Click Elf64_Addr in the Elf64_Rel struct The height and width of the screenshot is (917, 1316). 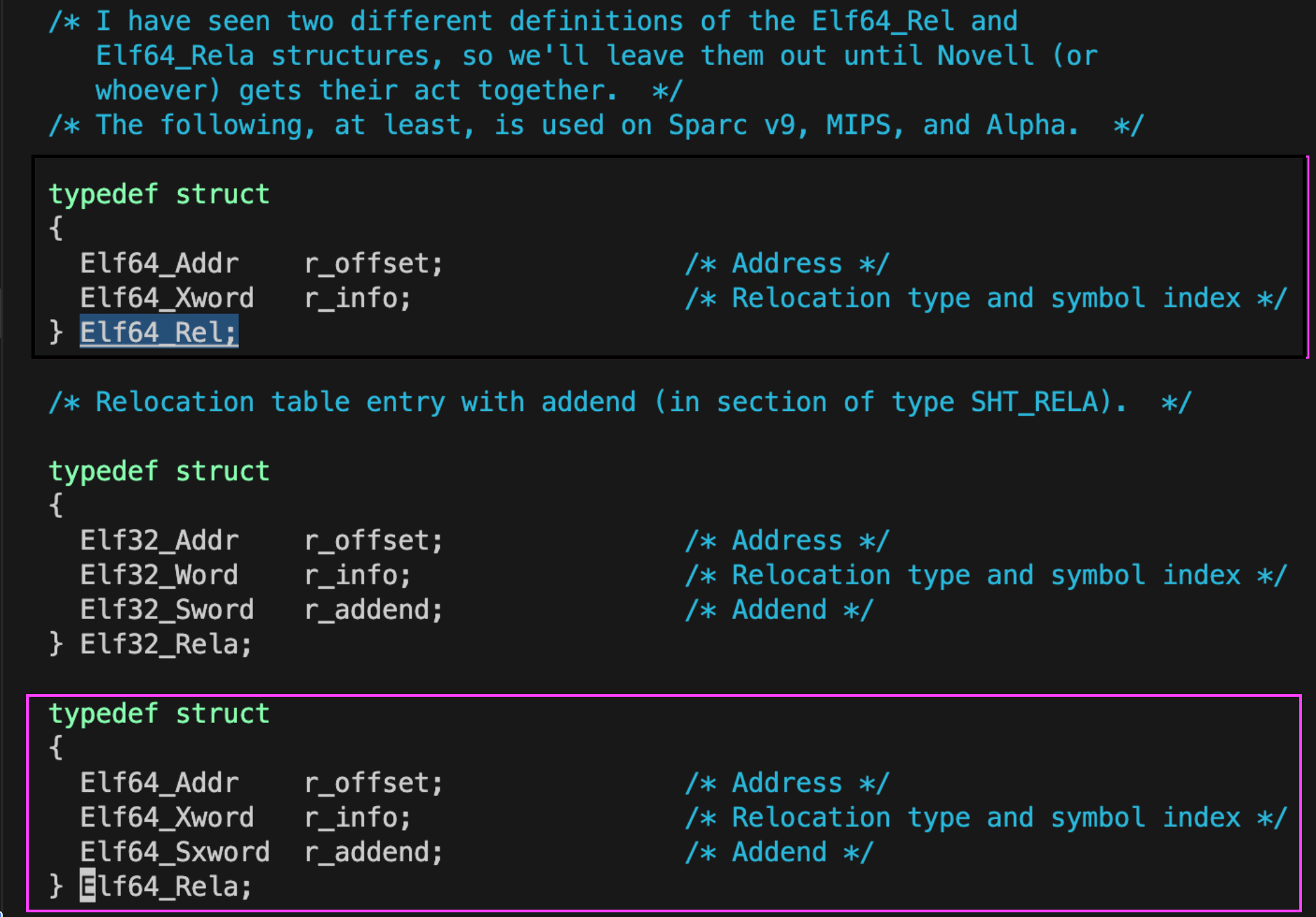pyautogui.click(x=159, y=263)
